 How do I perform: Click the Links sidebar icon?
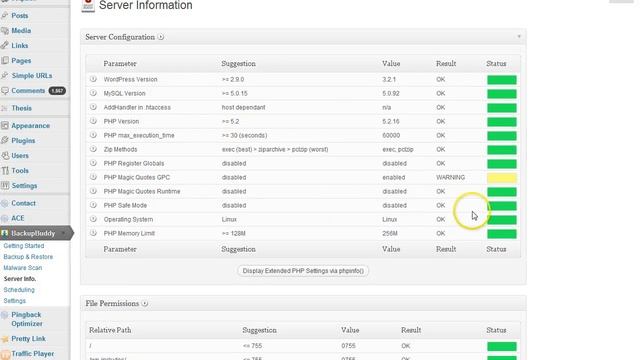coord(4,46)
